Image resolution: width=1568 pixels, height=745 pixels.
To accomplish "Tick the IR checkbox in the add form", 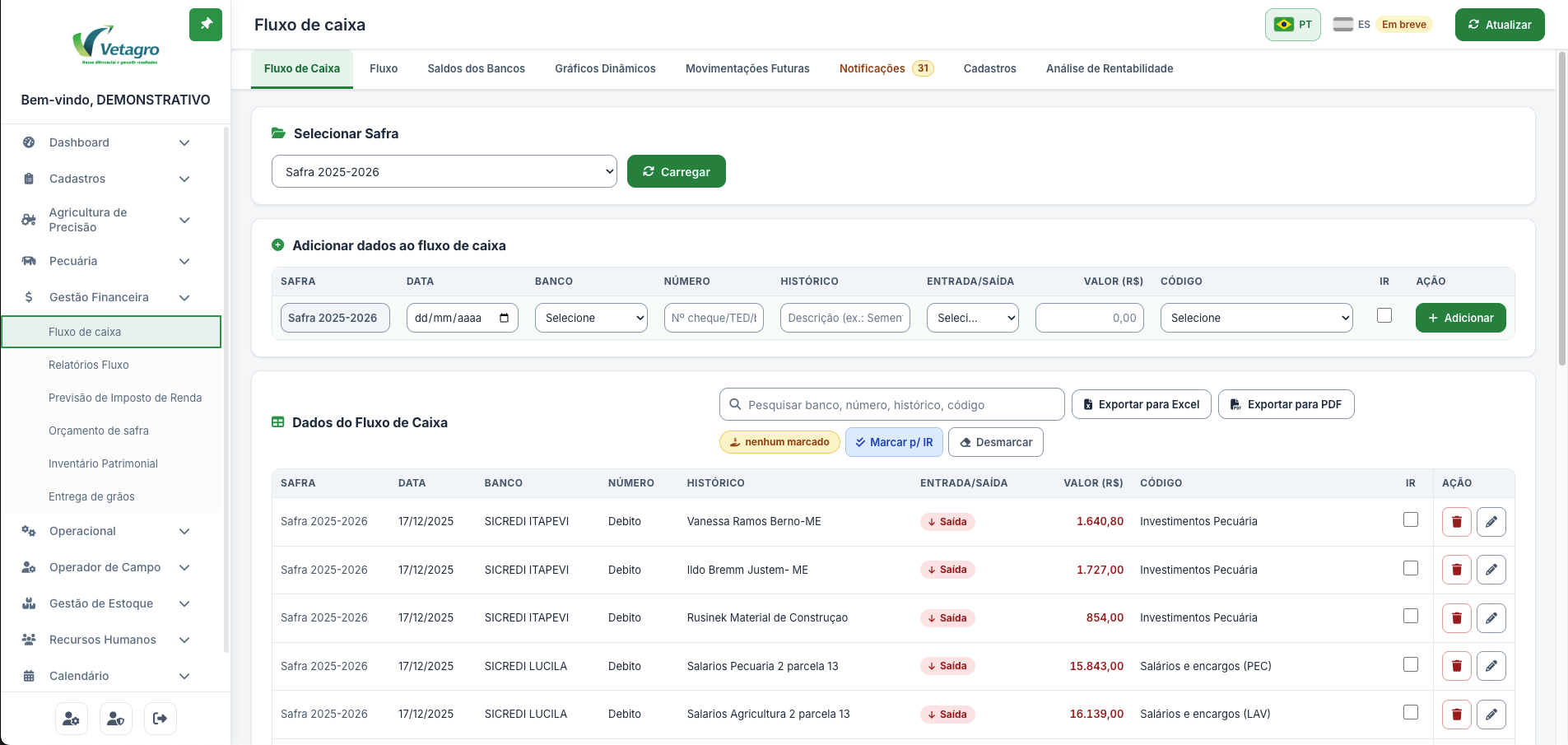I will [x=1384, y=315].
